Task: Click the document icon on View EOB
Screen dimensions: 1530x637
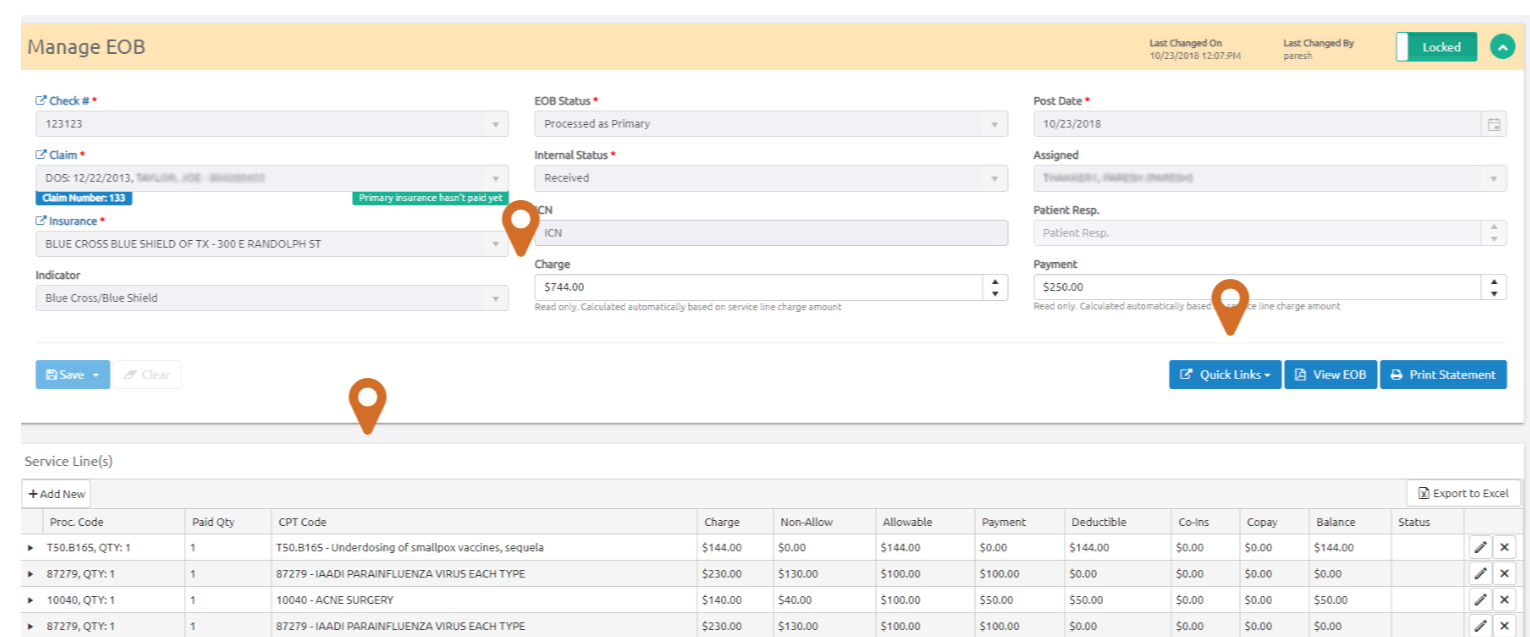Action: point(1298,374)
